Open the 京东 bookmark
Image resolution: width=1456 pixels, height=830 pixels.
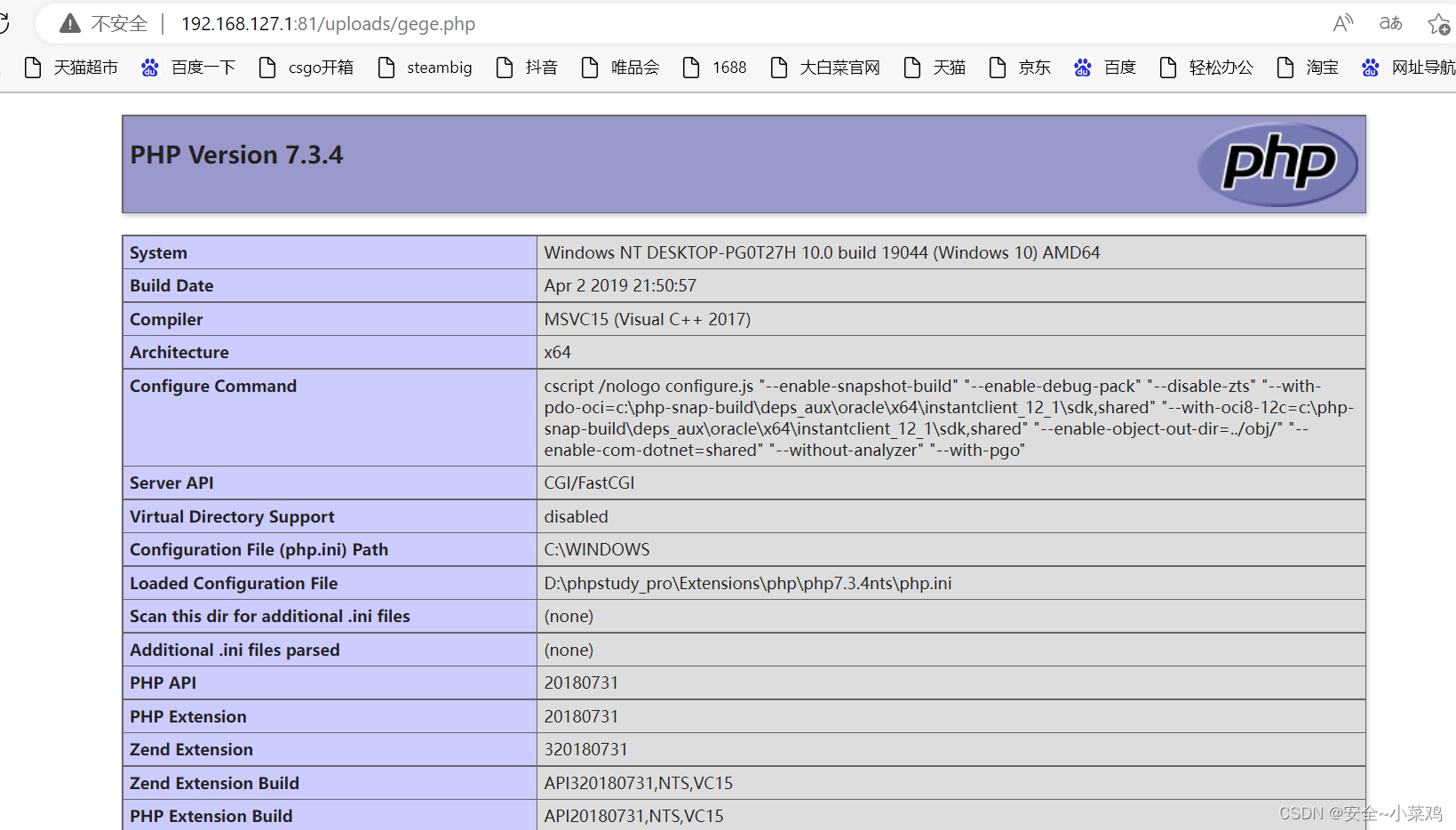[x=1020, y=68]
